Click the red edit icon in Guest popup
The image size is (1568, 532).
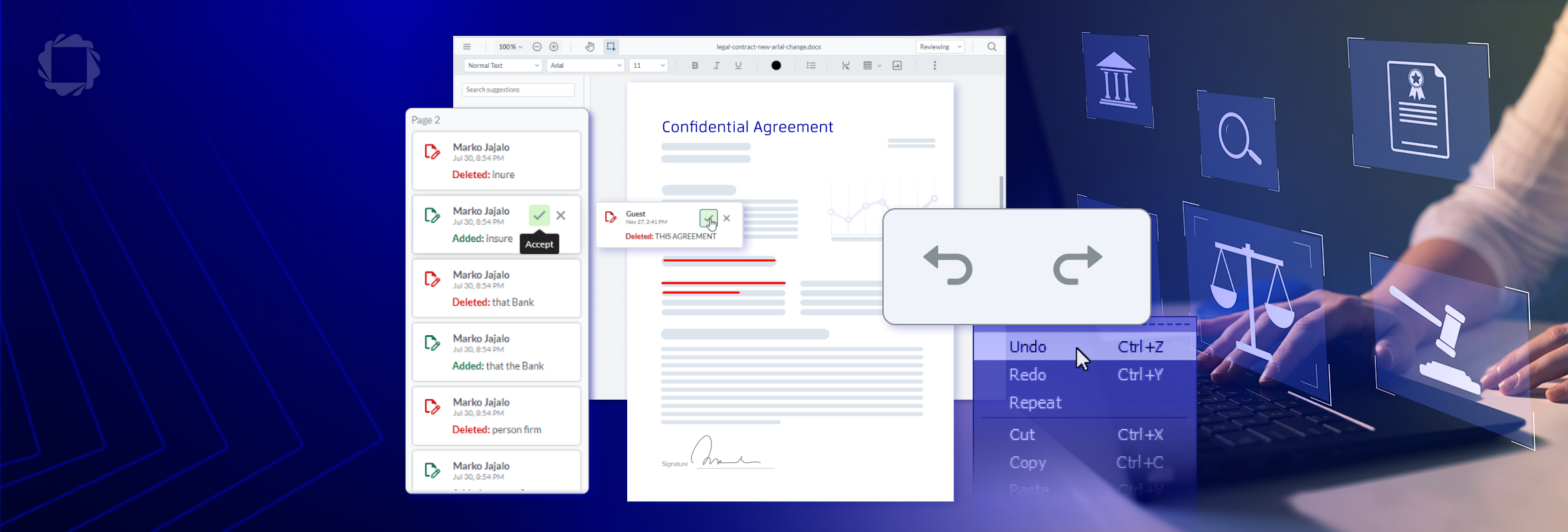(611, 217)
